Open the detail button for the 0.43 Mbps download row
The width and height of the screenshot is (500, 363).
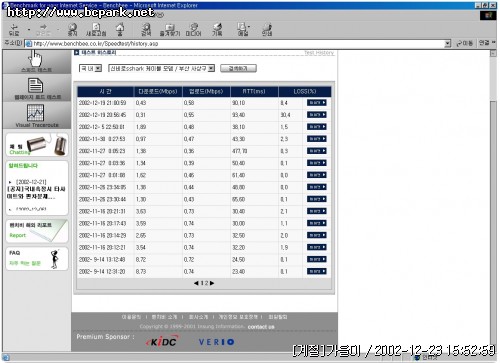[316, 103]
